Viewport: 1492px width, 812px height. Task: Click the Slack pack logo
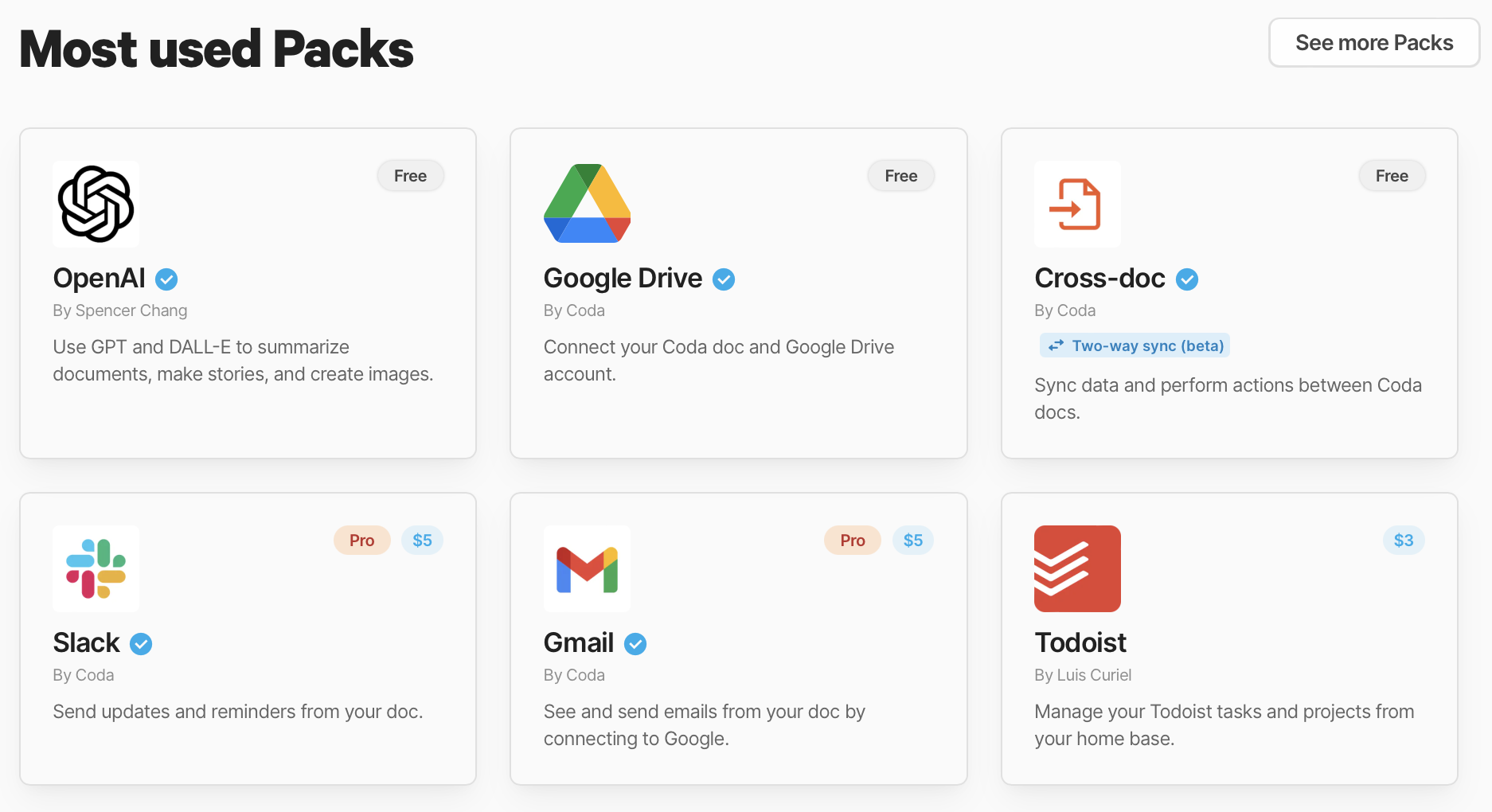(95, 568)
